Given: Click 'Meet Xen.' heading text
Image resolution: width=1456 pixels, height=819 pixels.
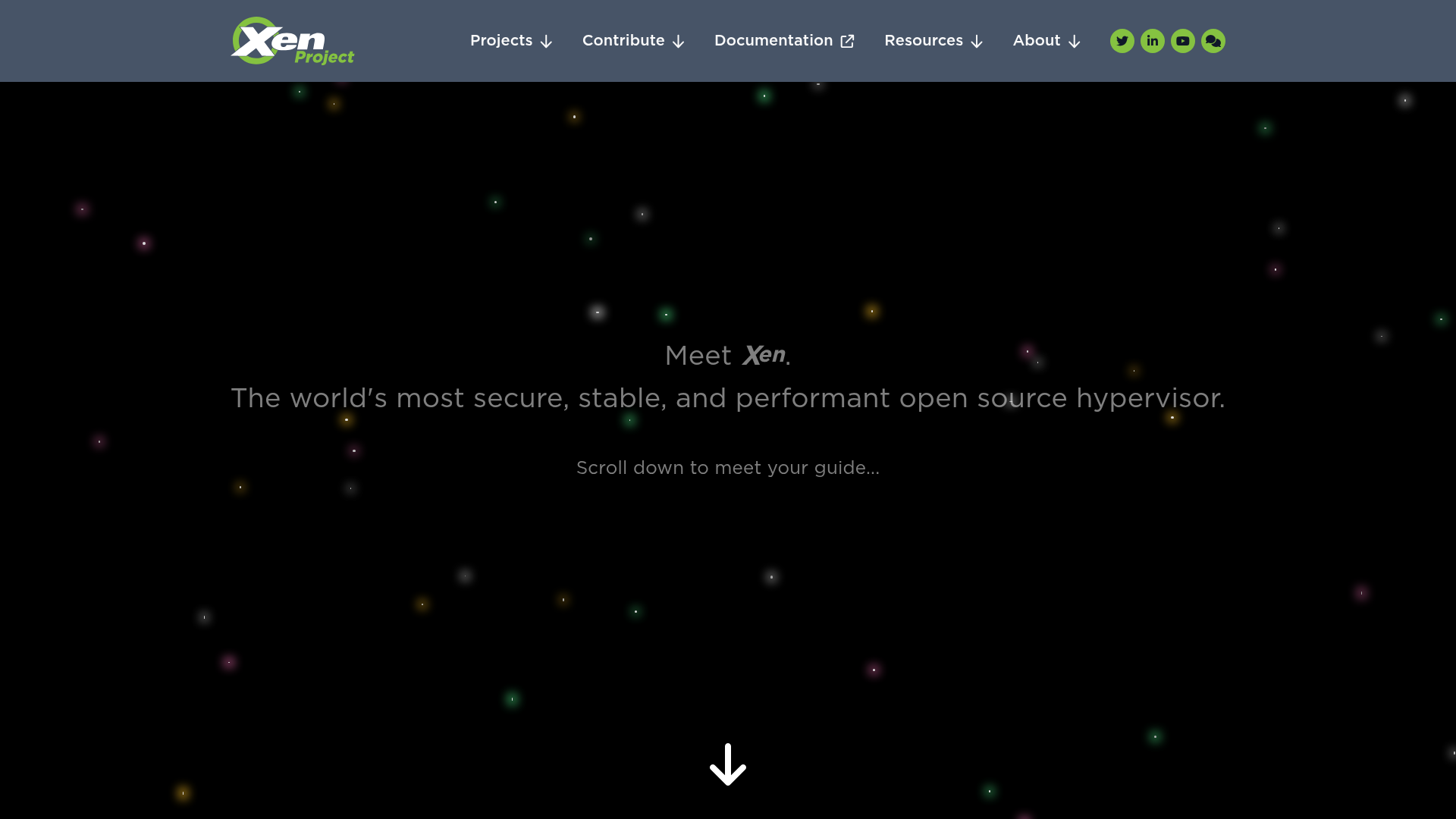Looking at the screenshot, I should (x=726, y=355).
